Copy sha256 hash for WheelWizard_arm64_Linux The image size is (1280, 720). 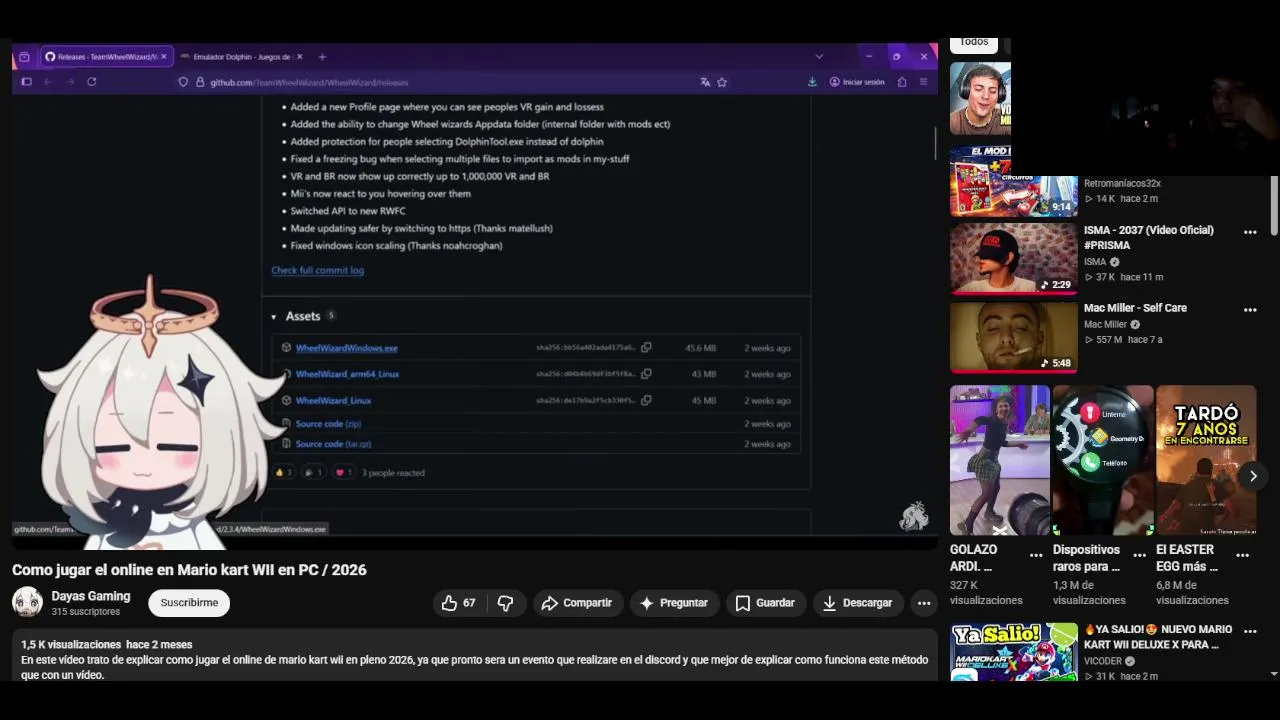646,374
